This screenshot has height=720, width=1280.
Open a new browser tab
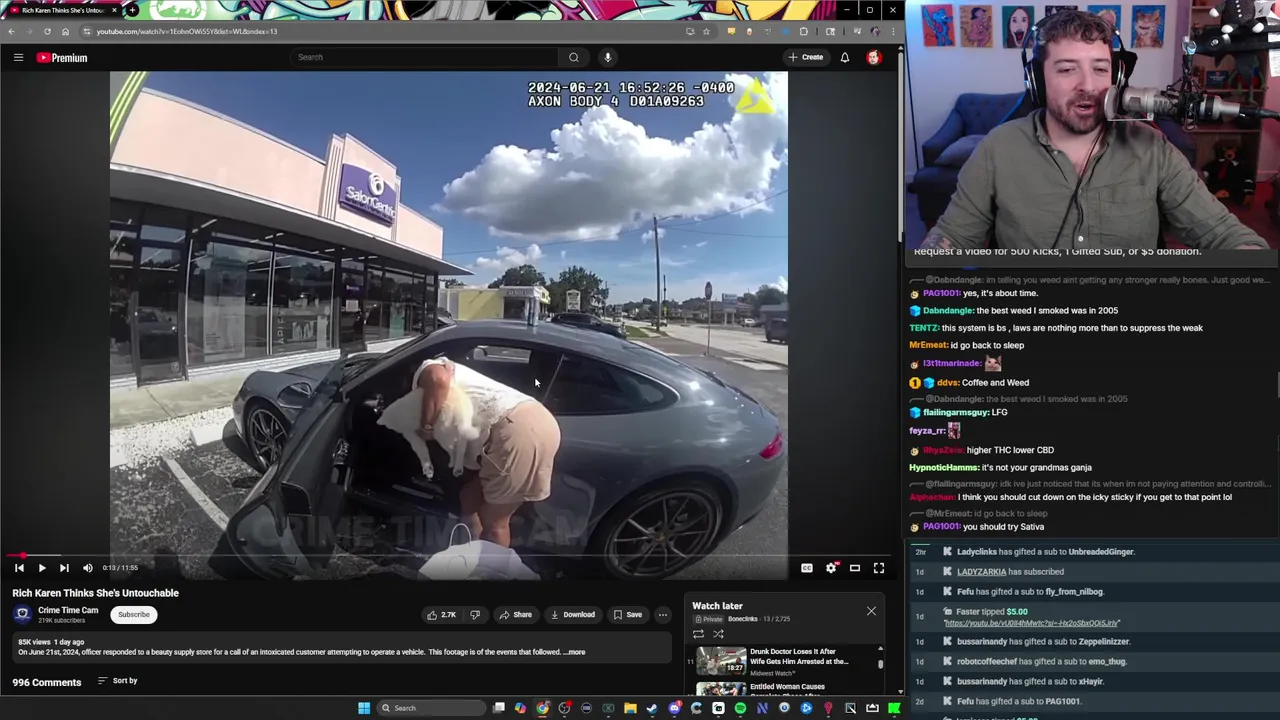click(132, 10)
